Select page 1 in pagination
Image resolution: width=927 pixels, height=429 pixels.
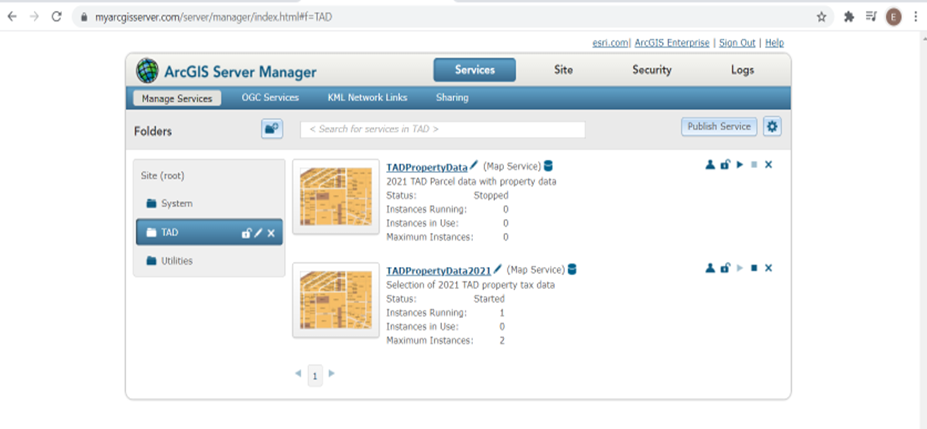tap(315, 376)
